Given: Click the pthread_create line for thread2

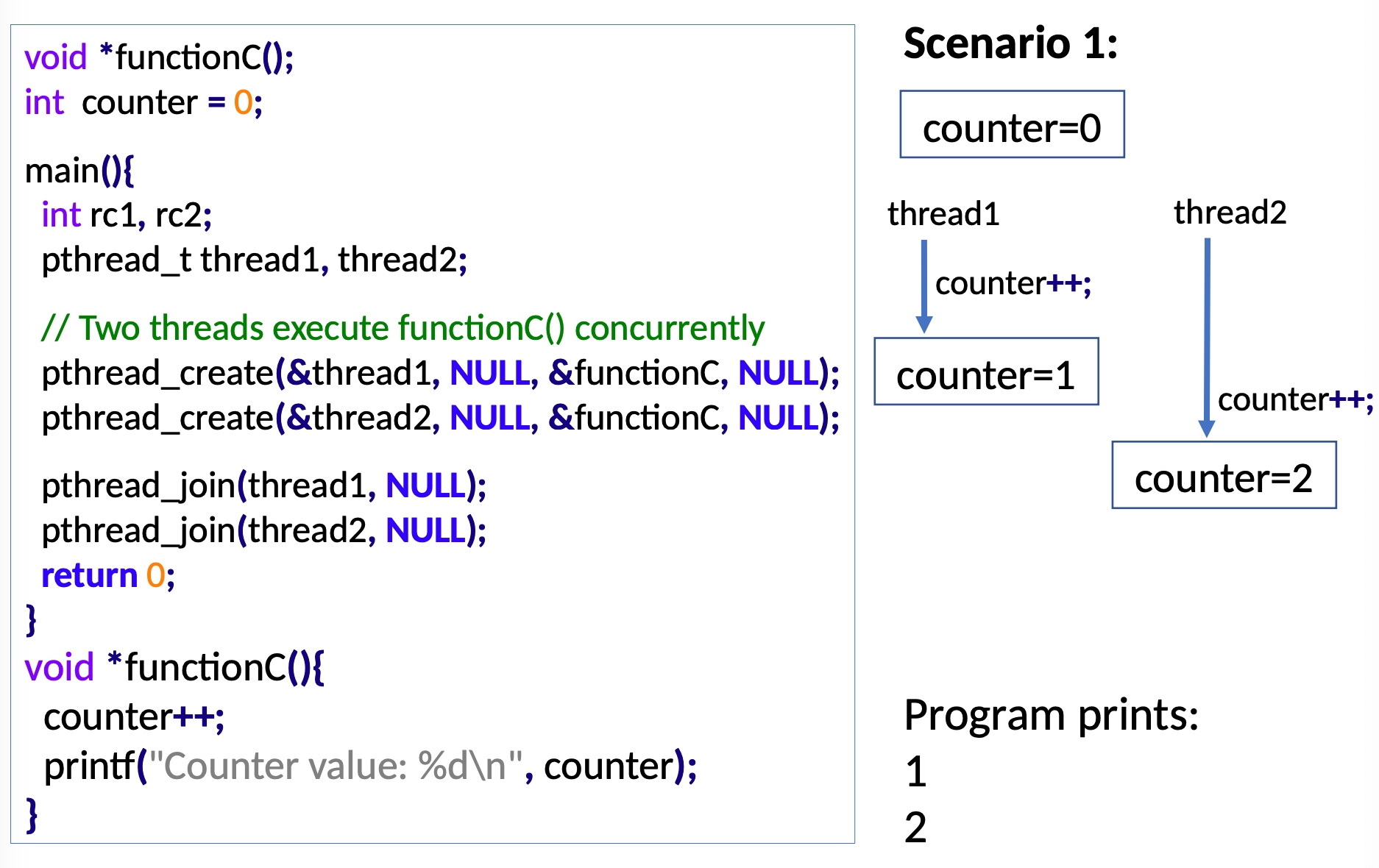Looking at the screenshot, I should pos(440,418).
